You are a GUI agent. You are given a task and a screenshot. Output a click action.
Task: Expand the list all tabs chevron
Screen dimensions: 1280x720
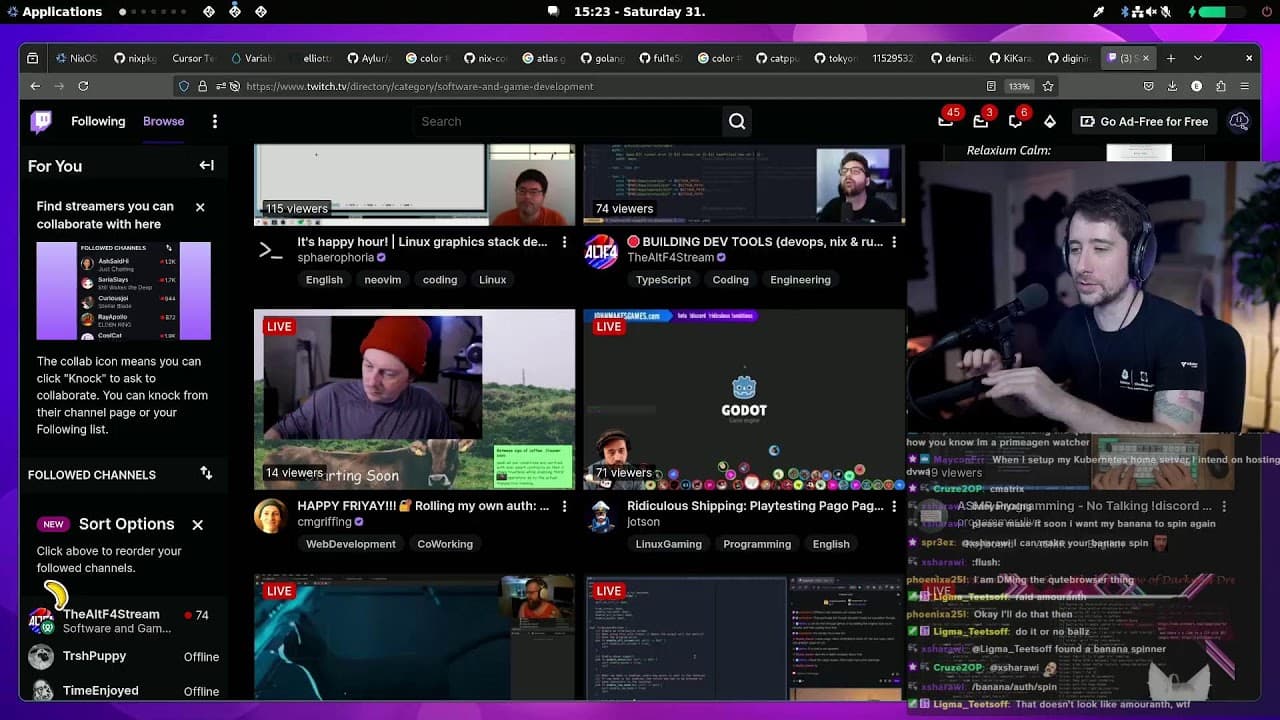pyautogui.click(x=1198, y=58)
